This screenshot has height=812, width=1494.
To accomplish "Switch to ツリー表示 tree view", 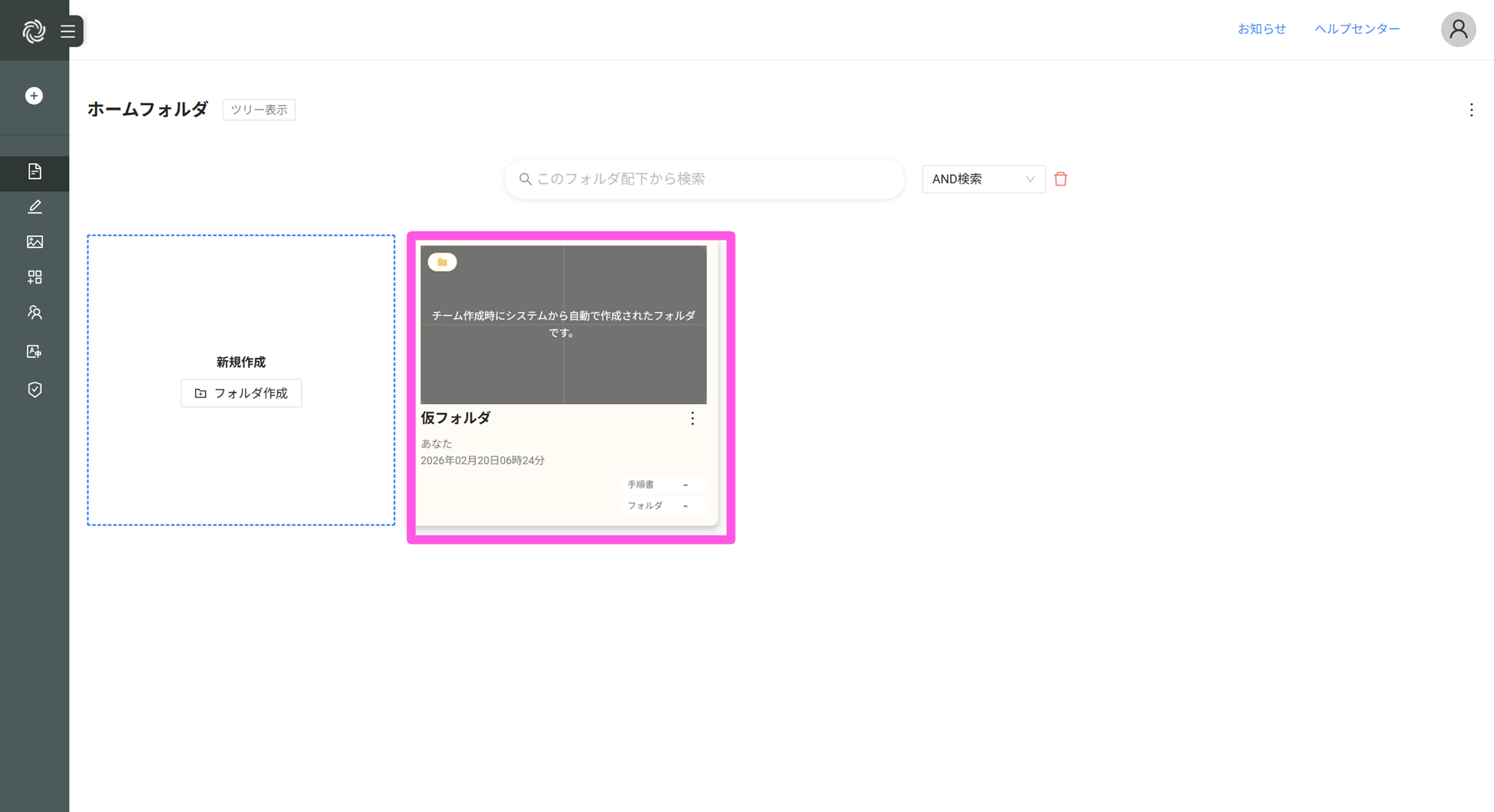I will pos(258,110).
